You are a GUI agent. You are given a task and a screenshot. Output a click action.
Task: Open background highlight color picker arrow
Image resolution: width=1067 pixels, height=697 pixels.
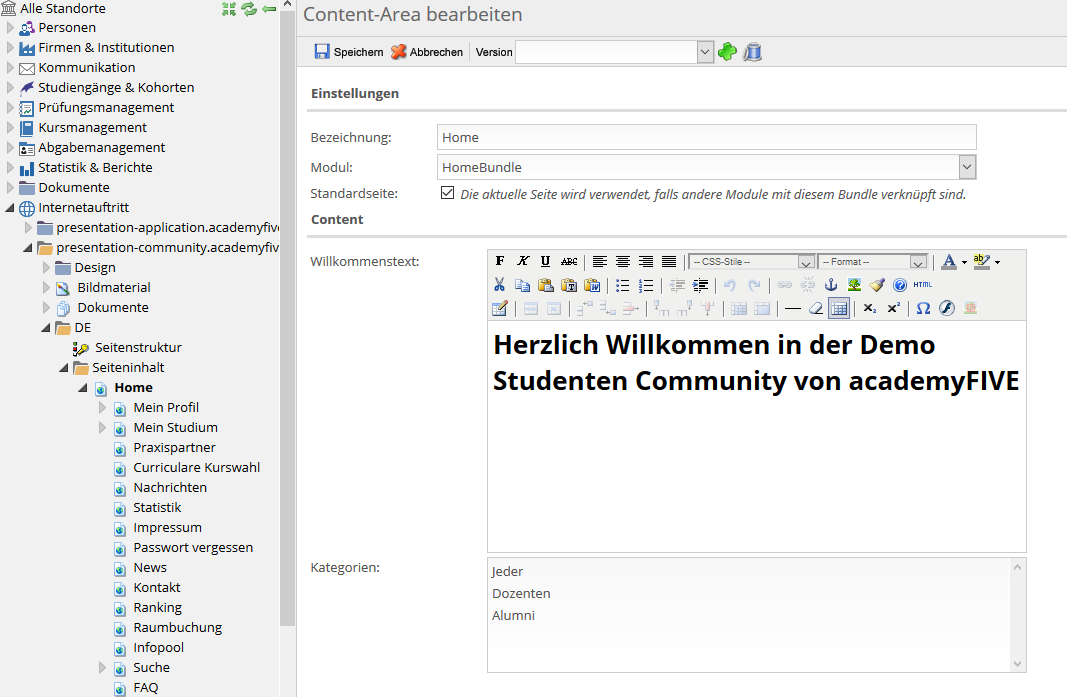click(998, 262)
